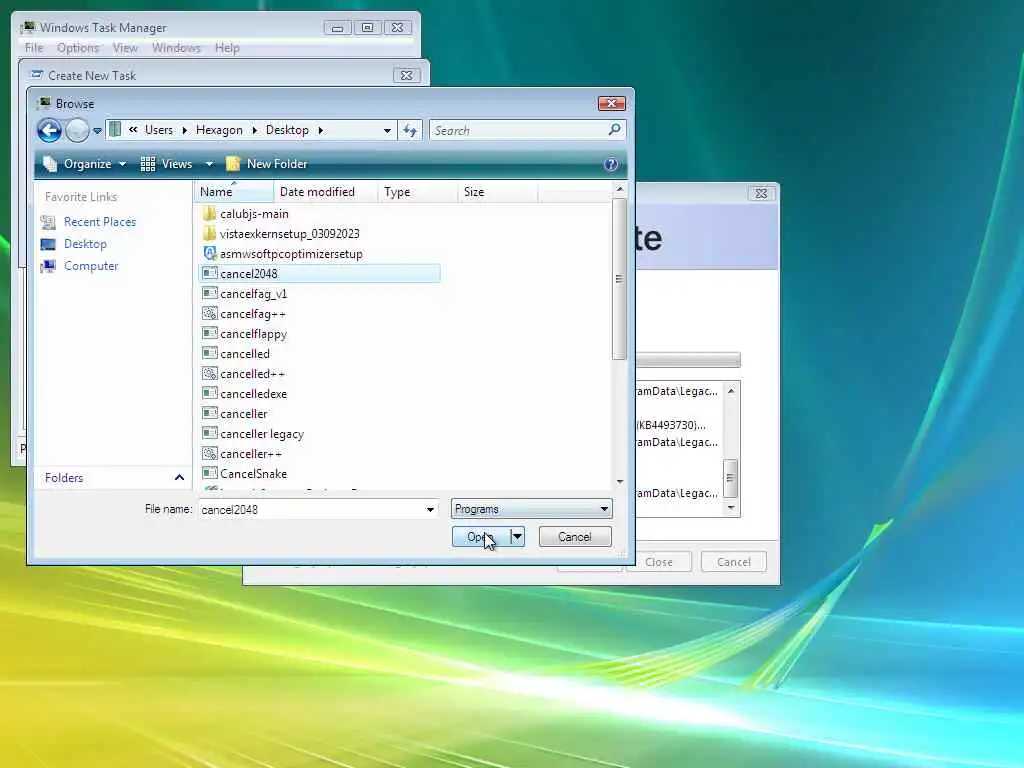Select asmwsoftpcoptimizersetup installer icon
The image size is (1024, 768).
tap(210, 253)
